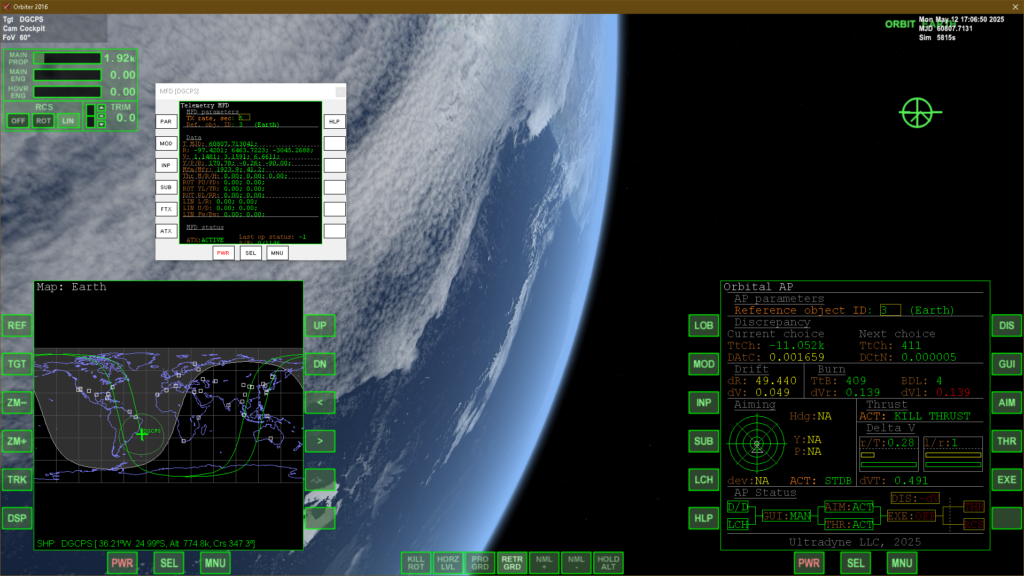The height and width of the screenshot is (576, 1024).
Task: Set RCS mode to LIN
Action: 68,121
